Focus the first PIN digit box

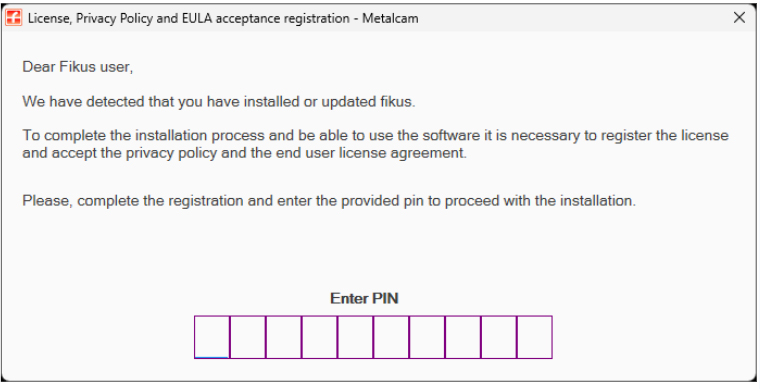pos(212,337)
